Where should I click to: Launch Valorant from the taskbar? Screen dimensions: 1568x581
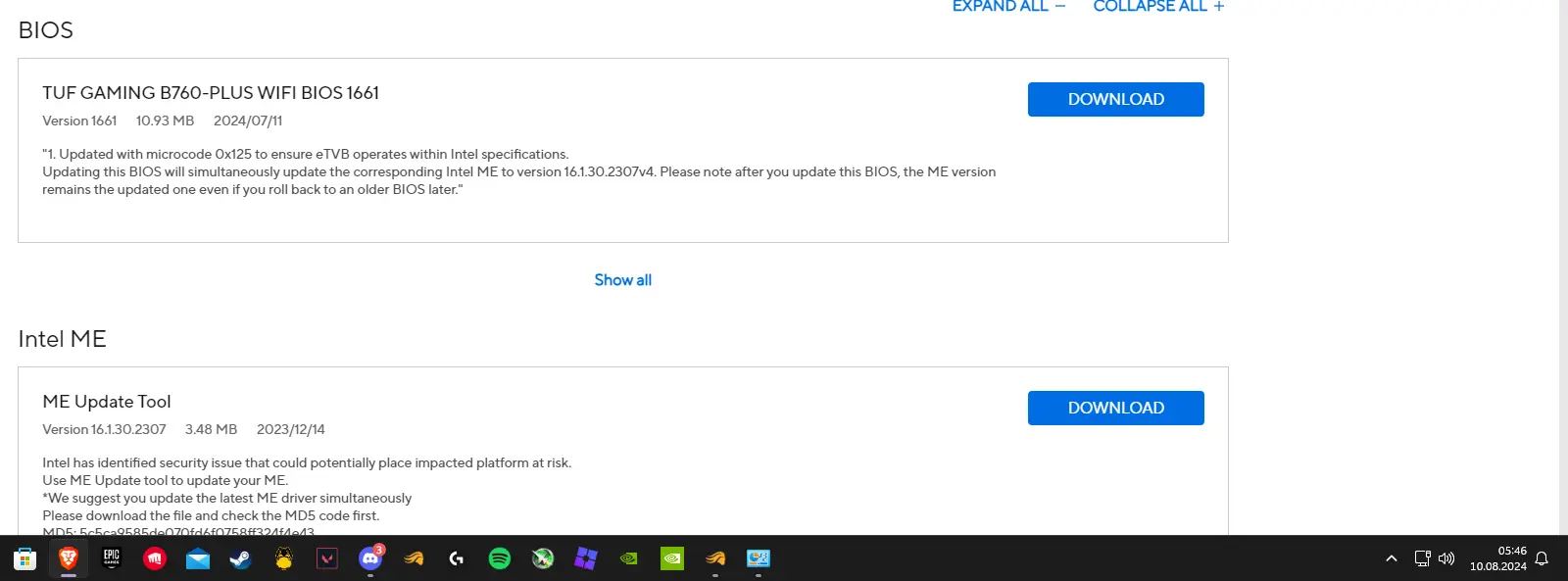tap(327, 558)
